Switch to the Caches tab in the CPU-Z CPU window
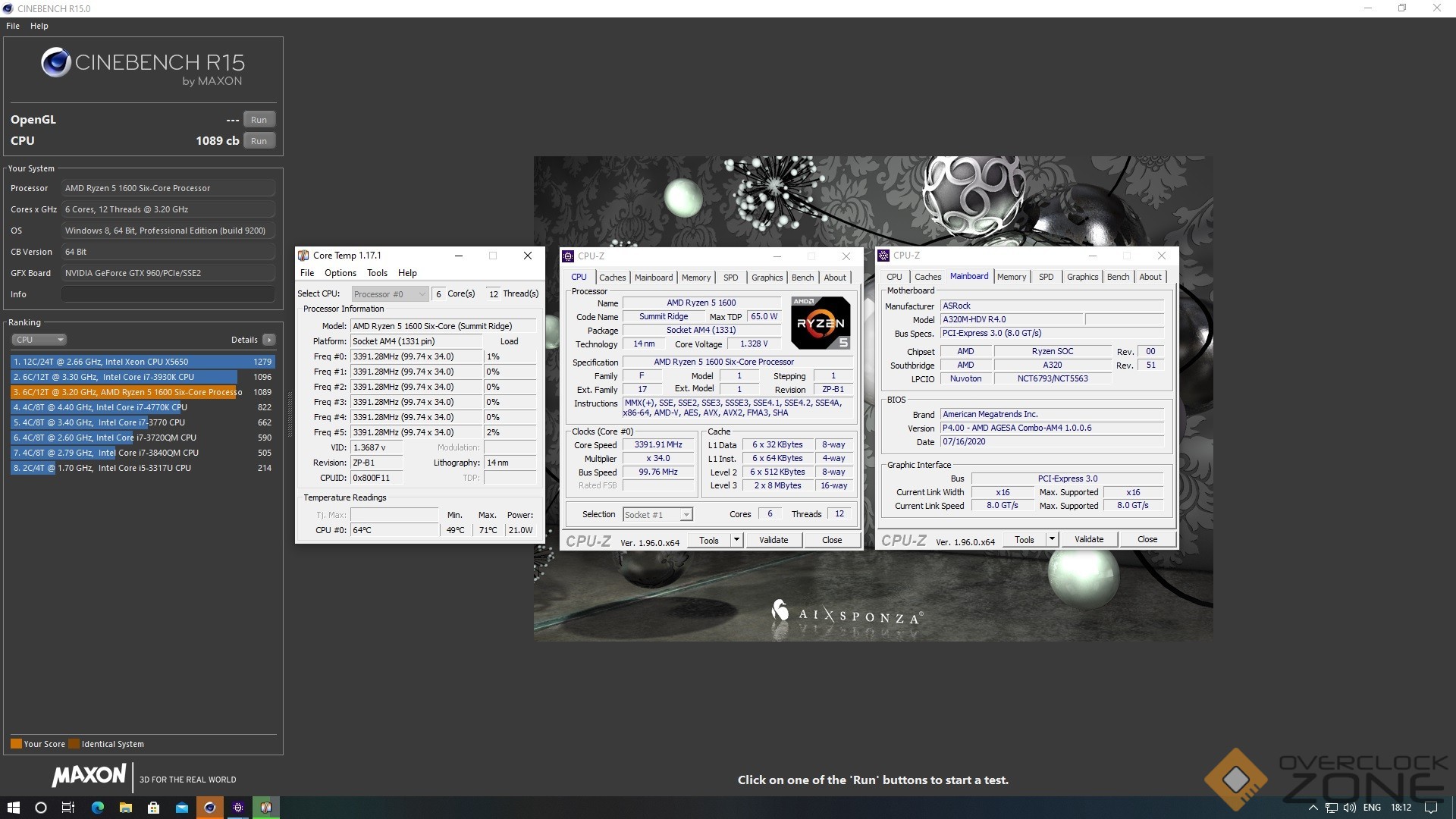Screen dimensions: 1456x819 coord(612,278)
